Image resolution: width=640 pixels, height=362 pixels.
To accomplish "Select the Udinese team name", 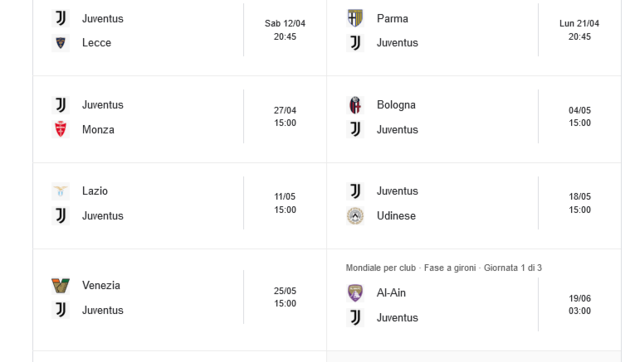I will [x=396, y=216].
